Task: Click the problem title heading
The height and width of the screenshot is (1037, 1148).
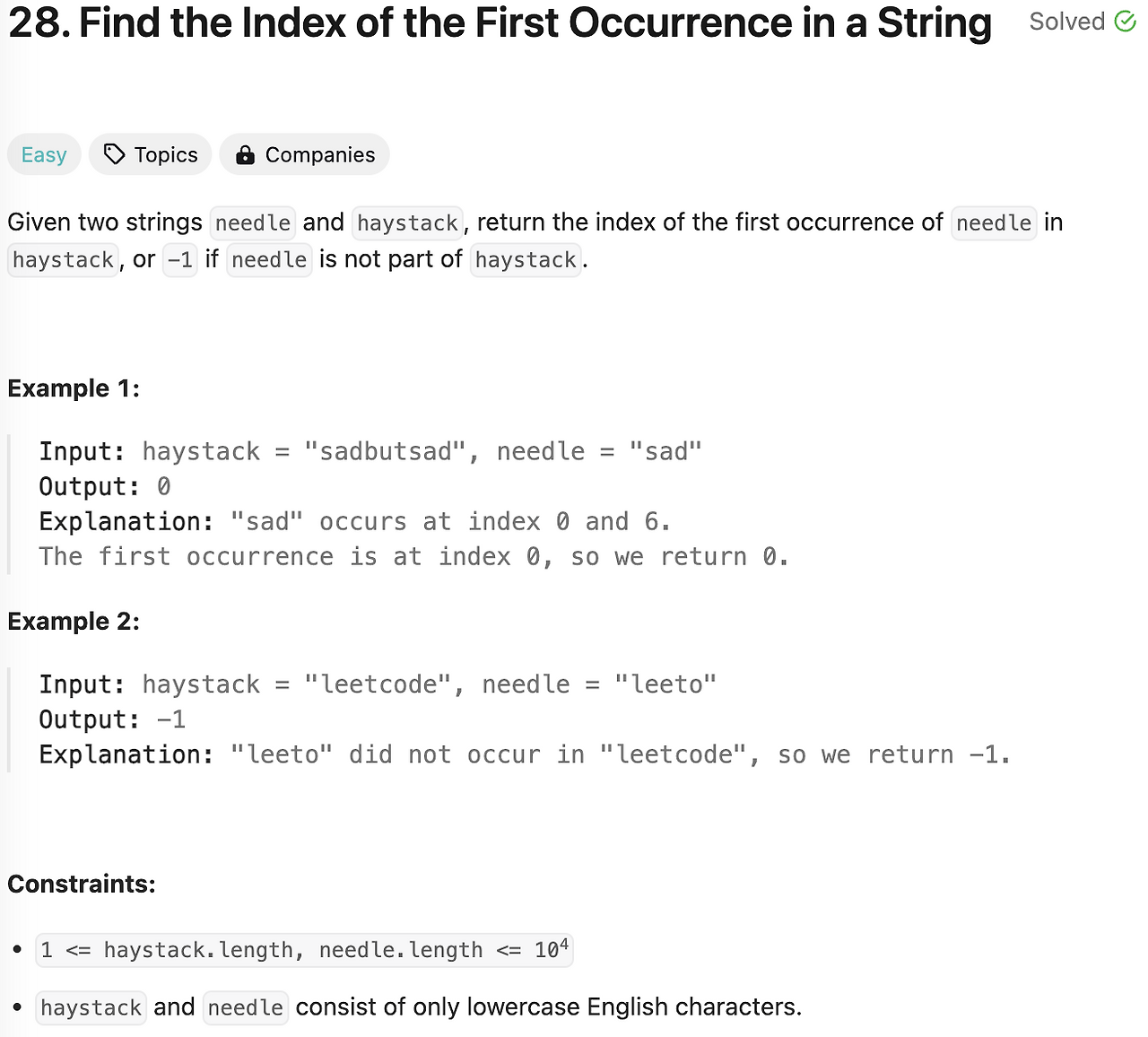Action: pos(499,23)
